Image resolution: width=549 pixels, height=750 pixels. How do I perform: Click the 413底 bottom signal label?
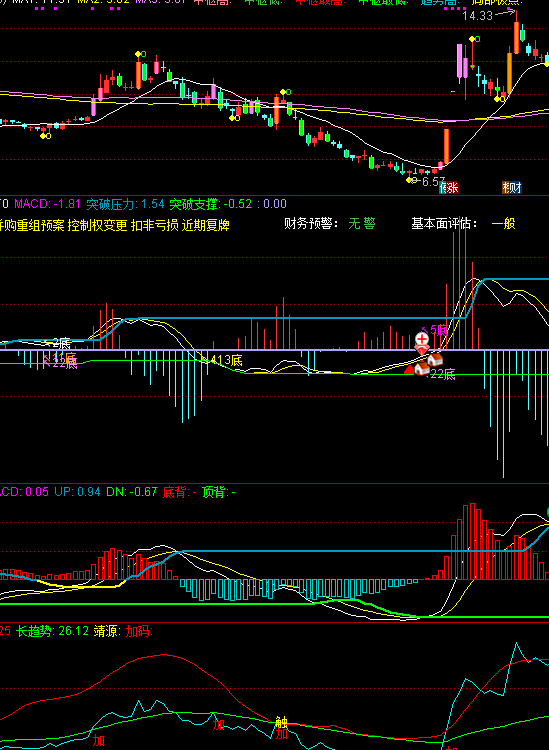click(x=226, y=360)
